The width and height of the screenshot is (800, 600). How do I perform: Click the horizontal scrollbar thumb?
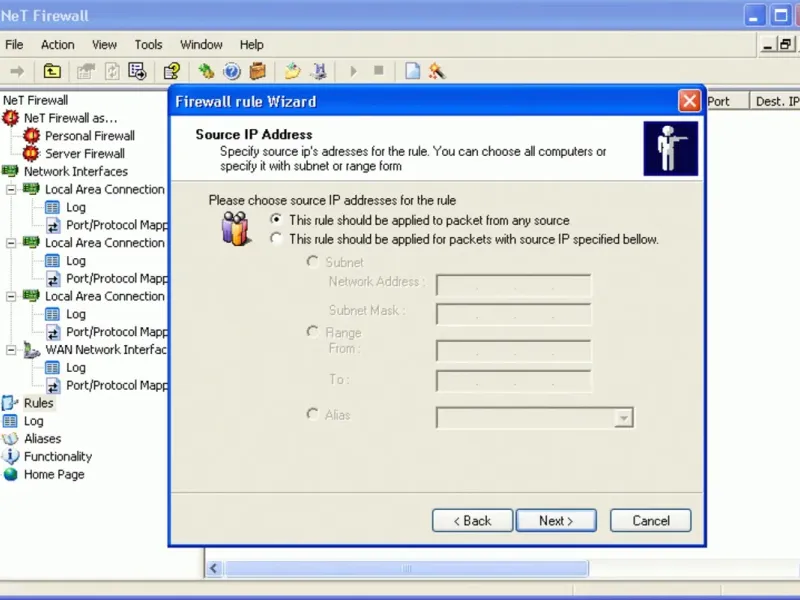pos(407,568)
